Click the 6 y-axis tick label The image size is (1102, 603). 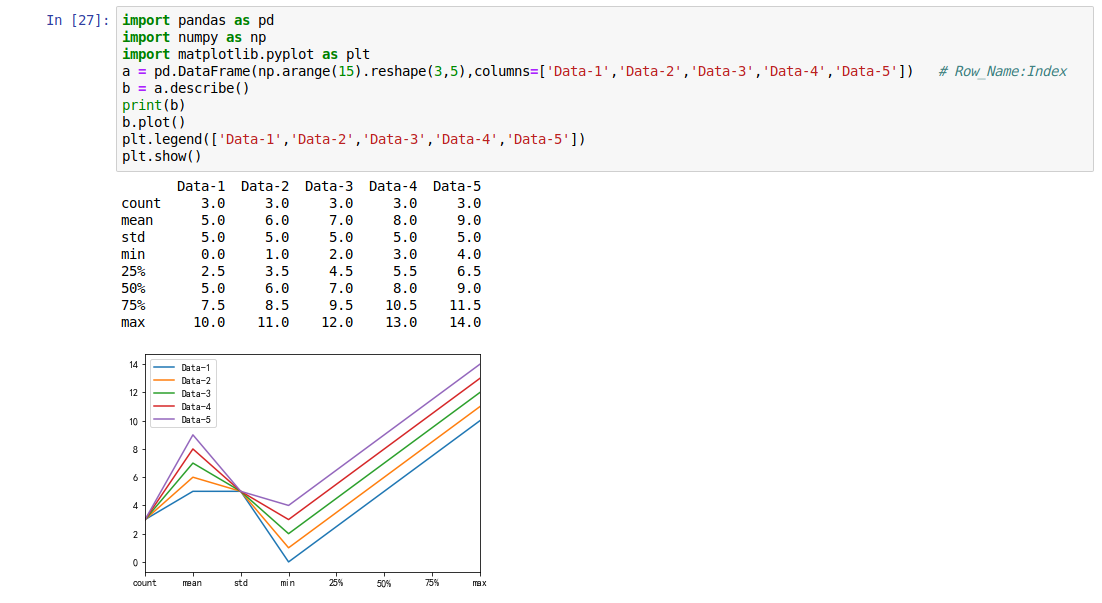tap(136, 478)
